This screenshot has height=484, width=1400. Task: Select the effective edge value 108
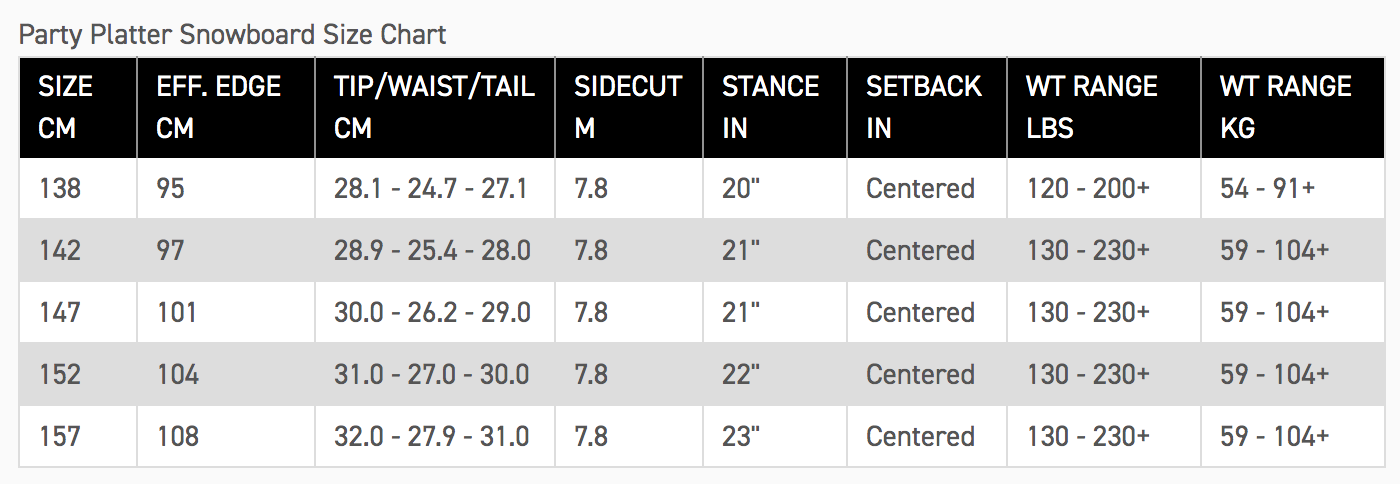pyautogui.click(x=178, y=436)
